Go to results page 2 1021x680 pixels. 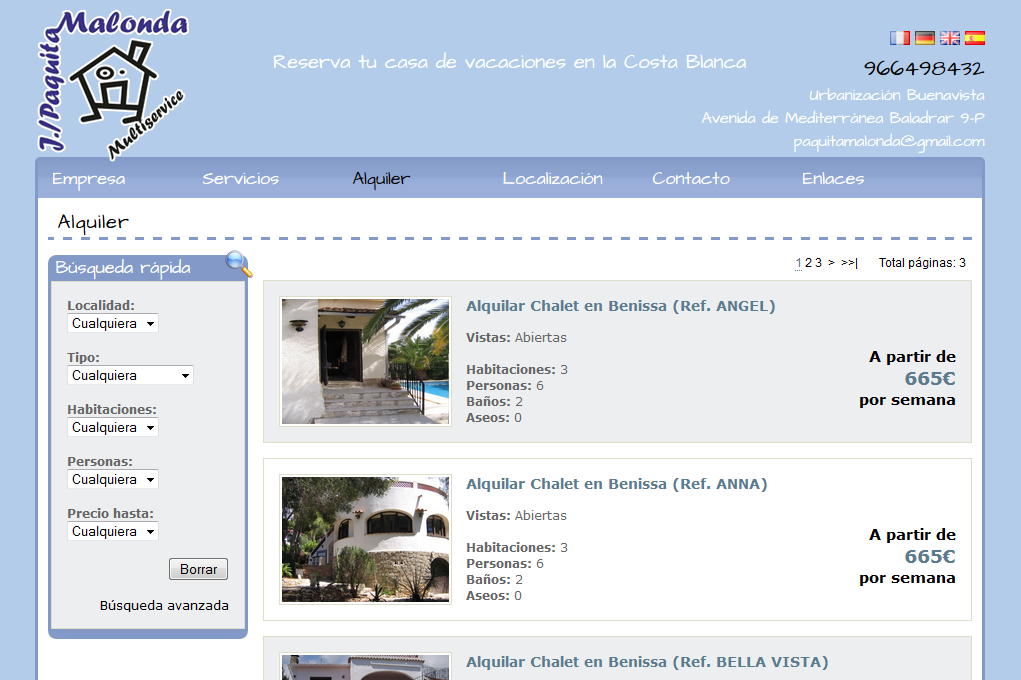point(808,263)
